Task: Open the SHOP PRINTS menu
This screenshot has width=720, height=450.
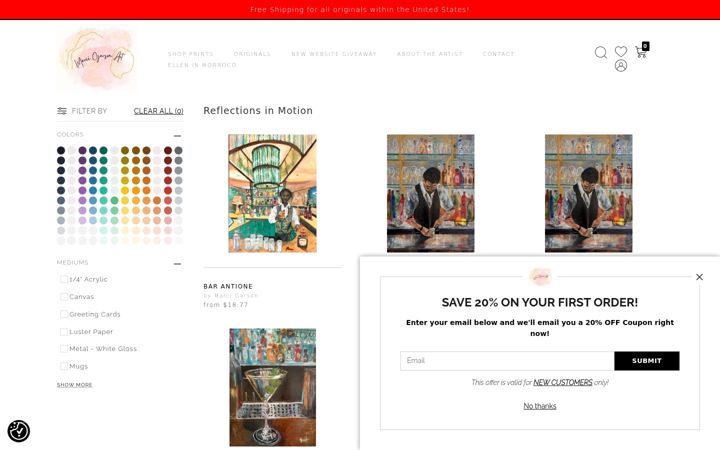Action: pyautogui.click(x=191, y=54)
